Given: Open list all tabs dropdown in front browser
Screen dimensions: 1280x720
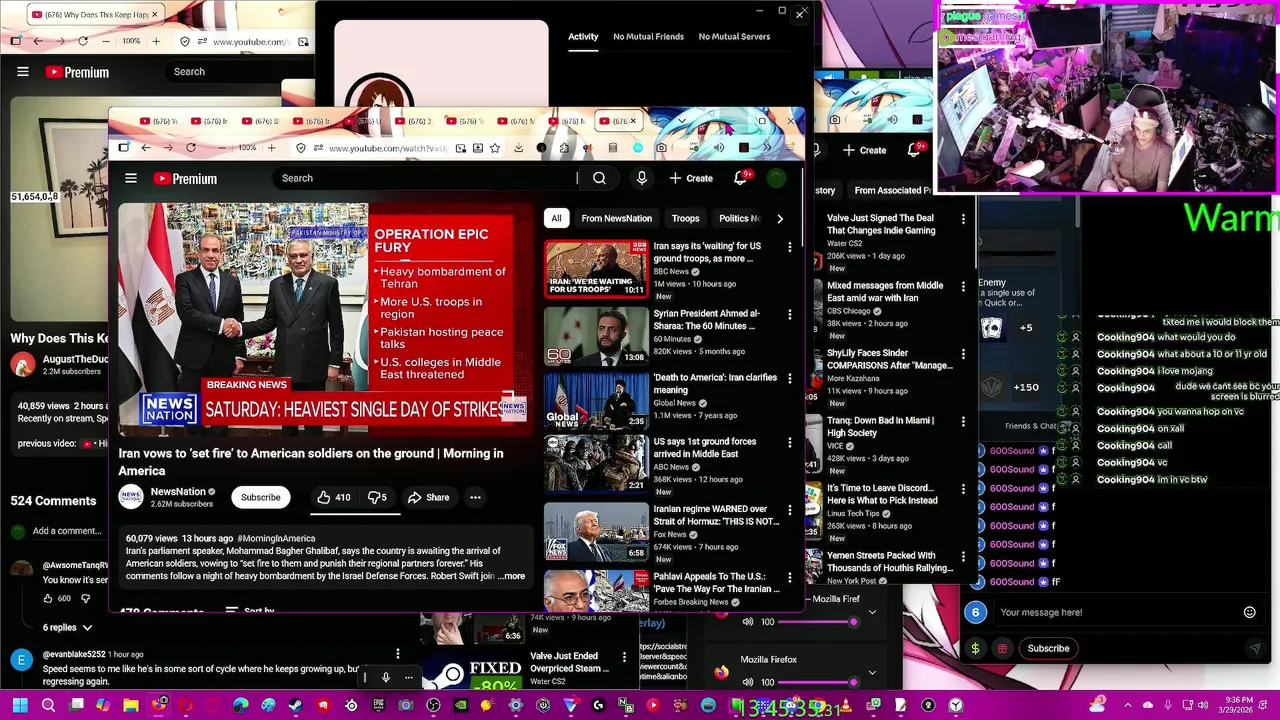Looking at the screenshot, I should pos(681,121).
